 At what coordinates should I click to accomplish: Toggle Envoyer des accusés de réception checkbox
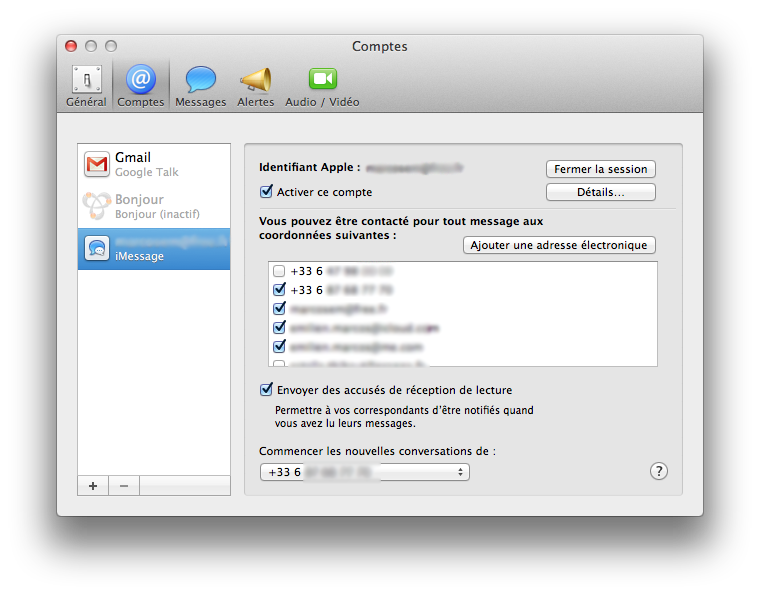[266, 390]
